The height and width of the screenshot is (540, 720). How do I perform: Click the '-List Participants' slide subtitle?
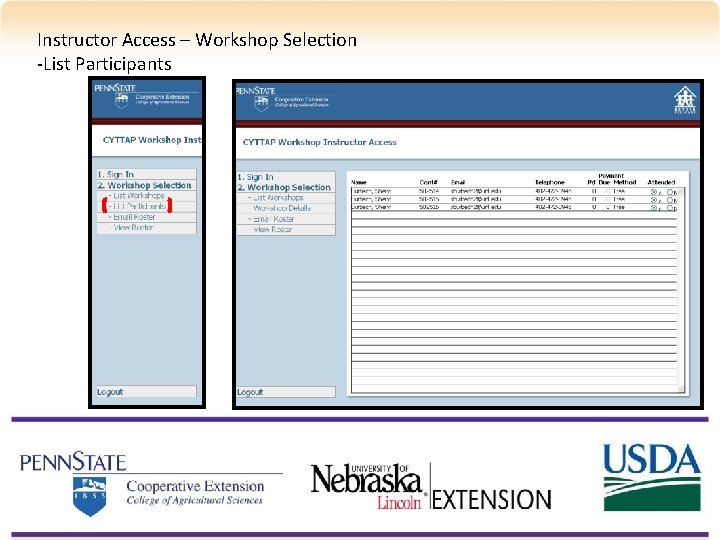[104, 64]
